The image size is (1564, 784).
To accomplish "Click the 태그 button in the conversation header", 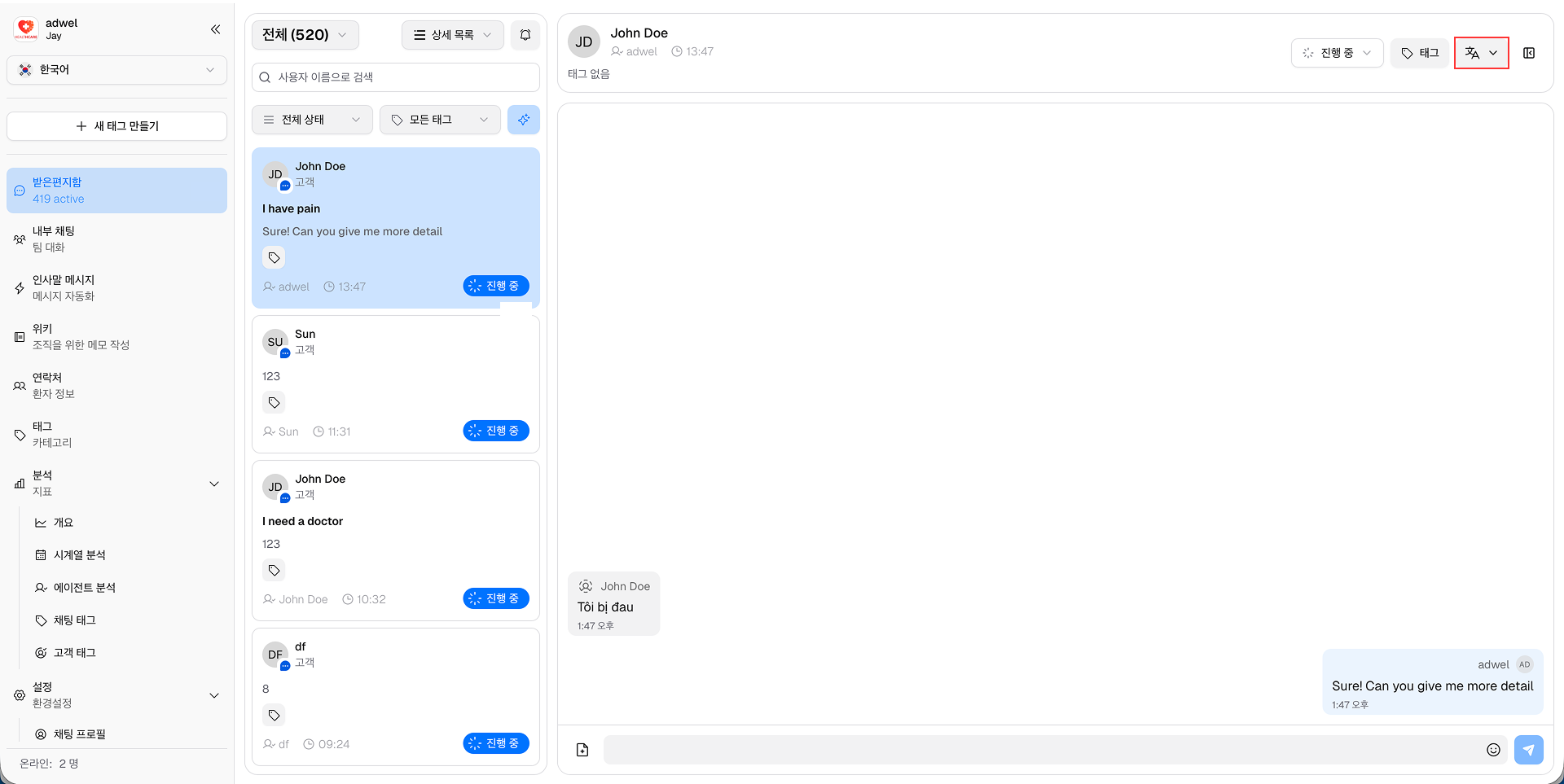I will [1420, 52].
